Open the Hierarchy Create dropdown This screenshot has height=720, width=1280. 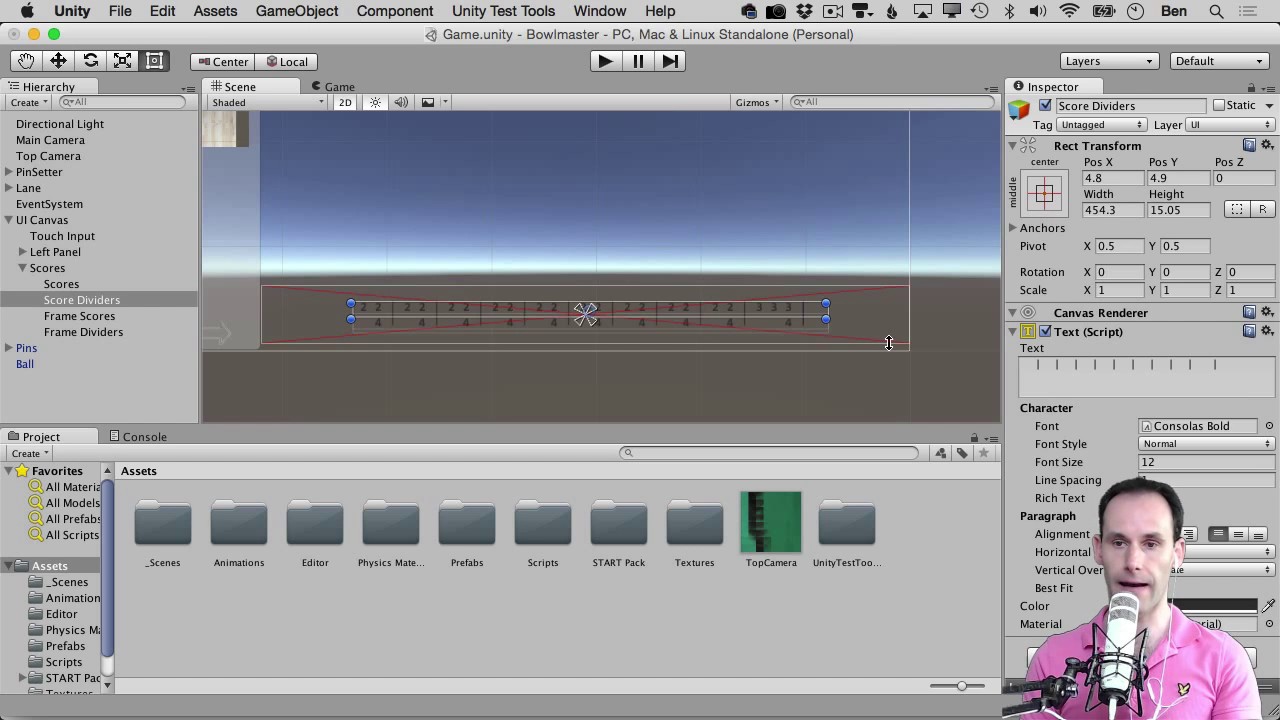coord(28,102)
